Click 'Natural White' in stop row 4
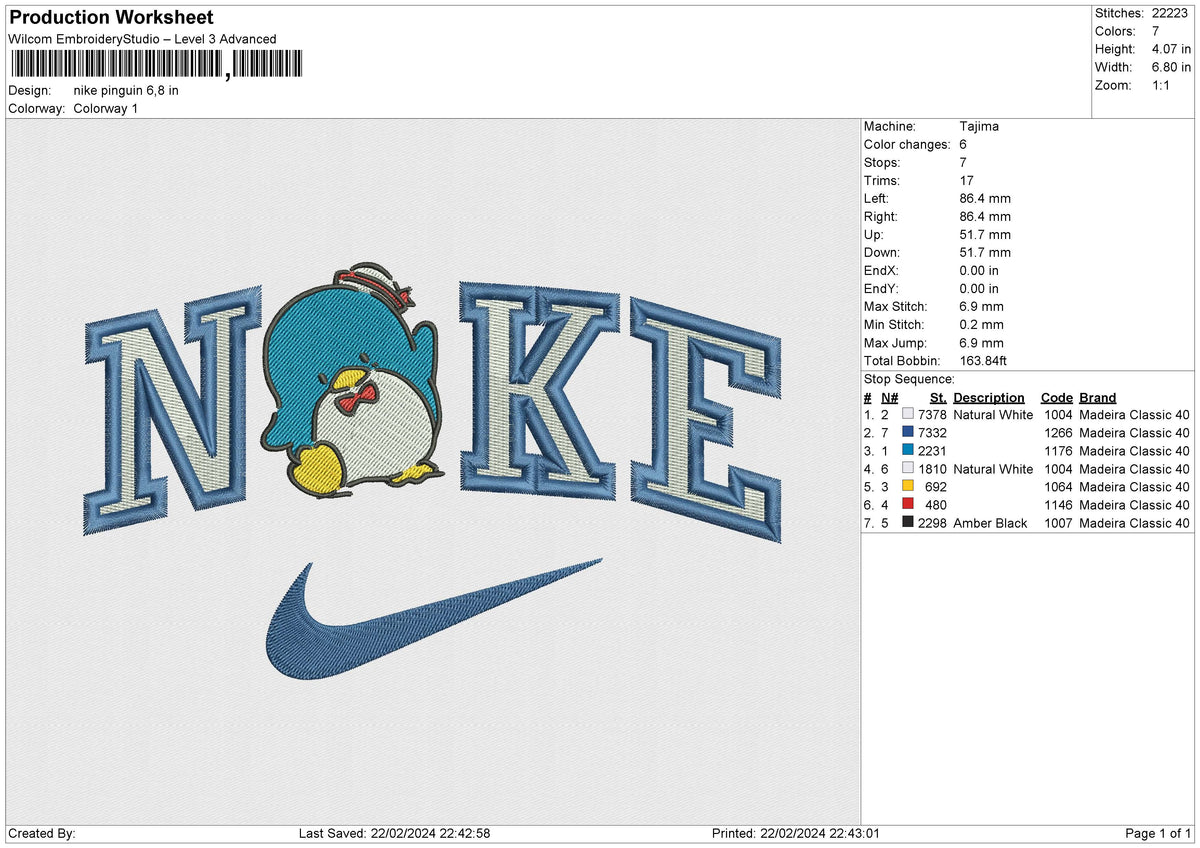The height and width of the screenshot is (848, 1200). coord(993,468)
